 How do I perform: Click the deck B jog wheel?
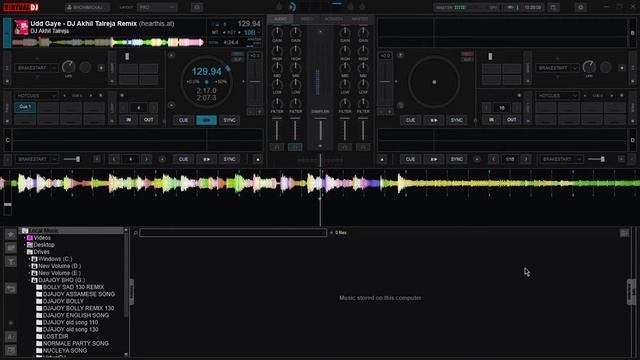pos(434,82)
